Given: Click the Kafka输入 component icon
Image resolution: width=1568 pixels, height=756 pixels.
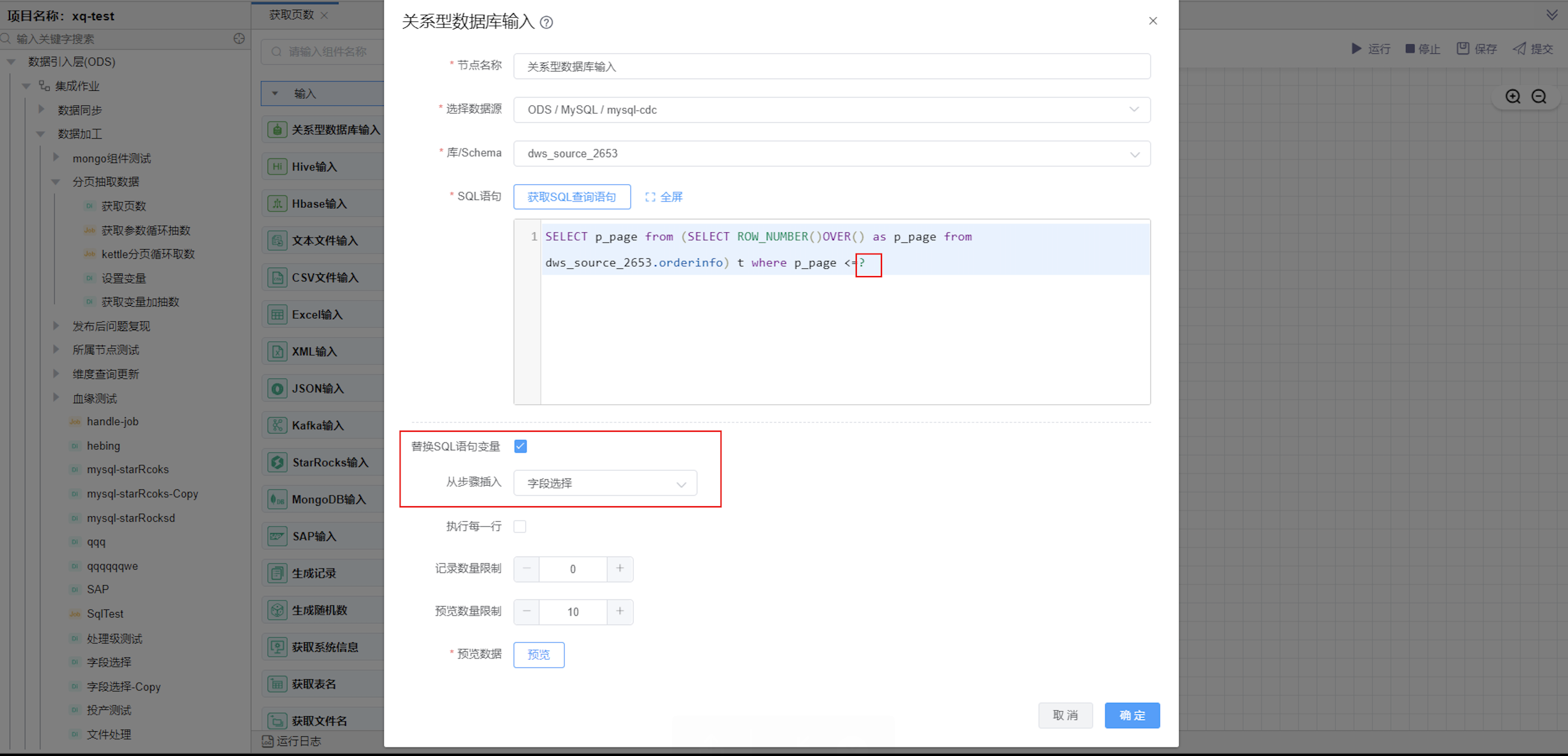Looking at the screenshot, I should (277, 426).
